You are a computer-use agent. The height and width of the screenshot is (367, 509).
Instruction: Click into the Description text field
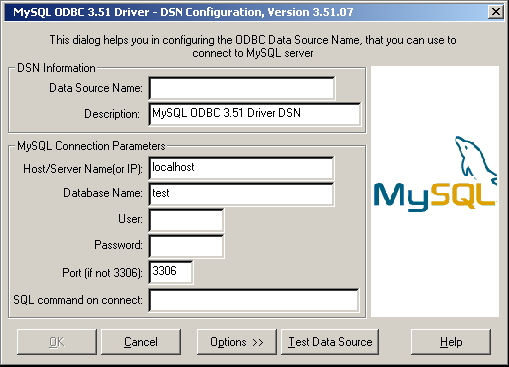[254, 114]
